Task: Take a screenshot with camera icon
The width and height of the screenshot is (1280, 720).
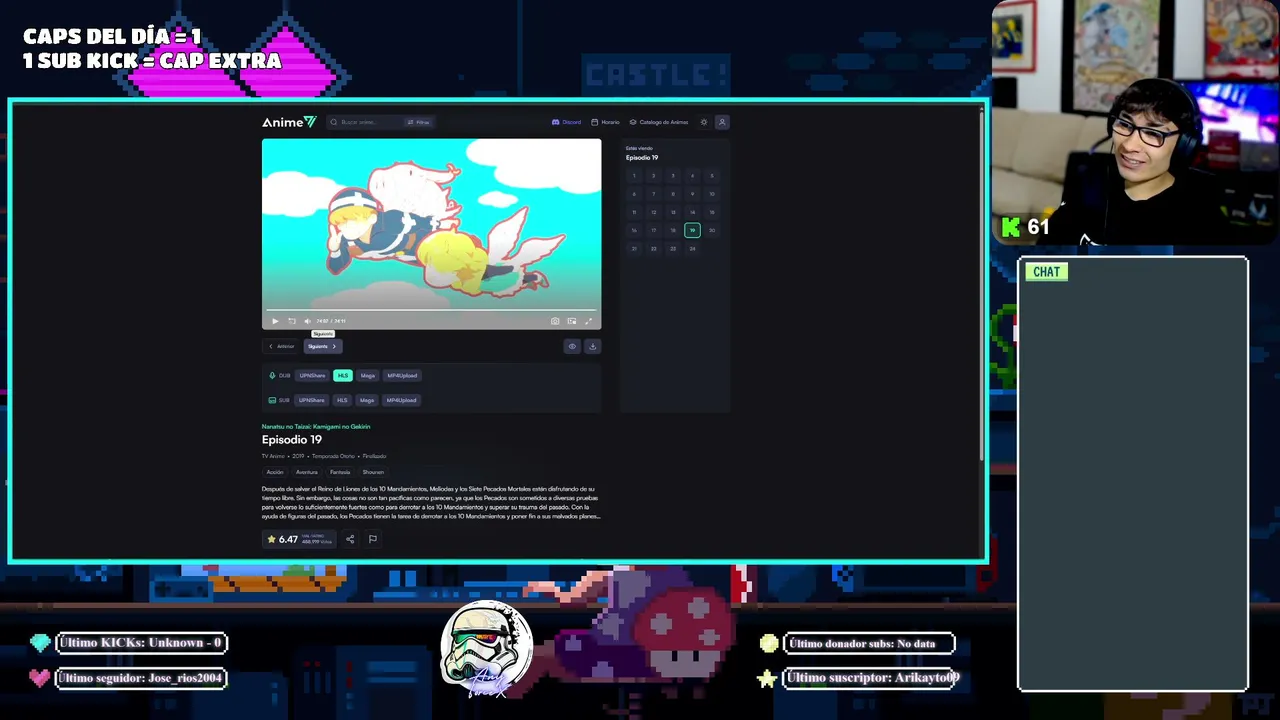Action: 555,321
